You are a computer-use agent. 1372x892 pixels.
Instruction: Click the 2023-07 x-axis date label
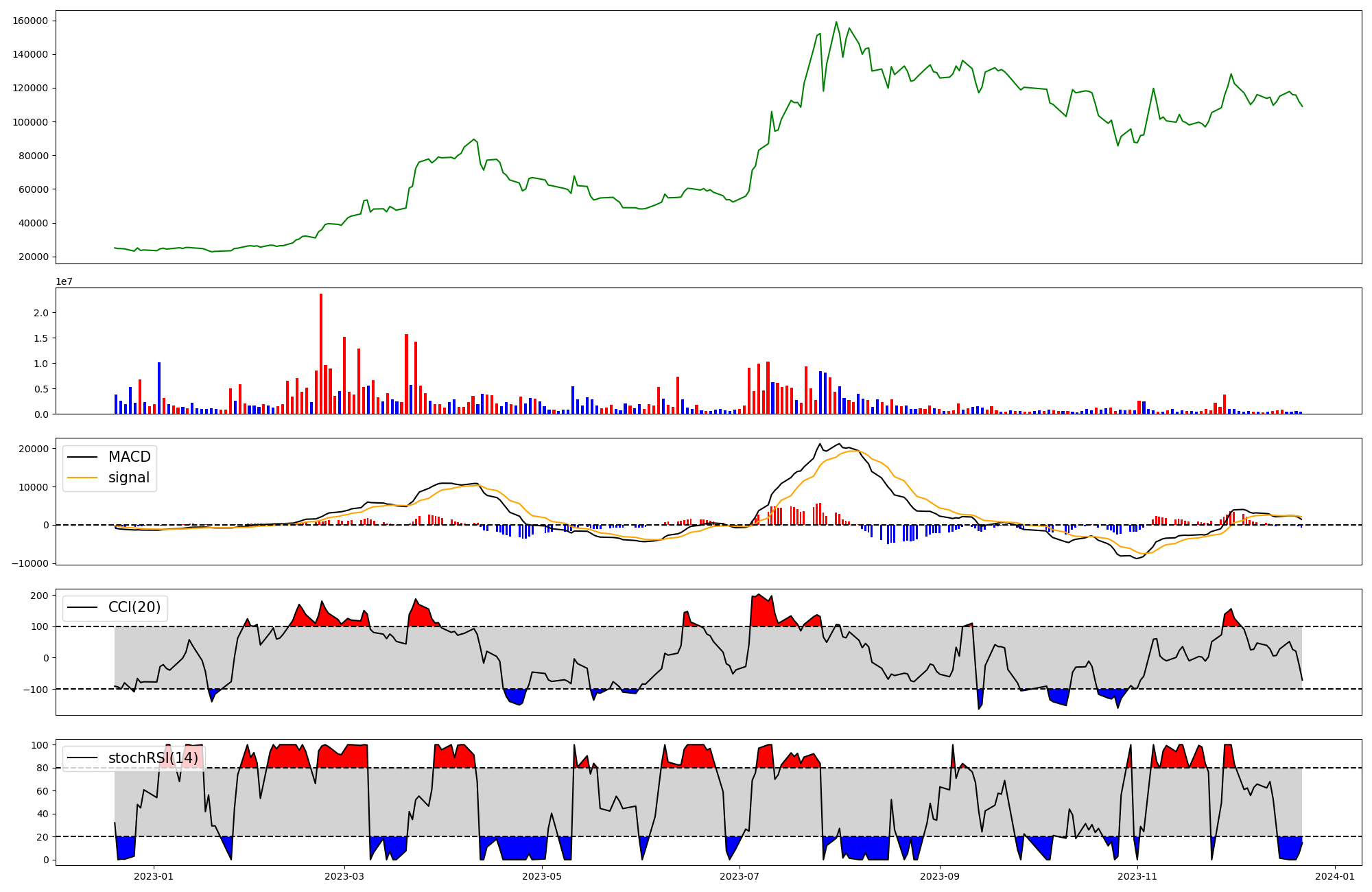[x=740, y=876]
